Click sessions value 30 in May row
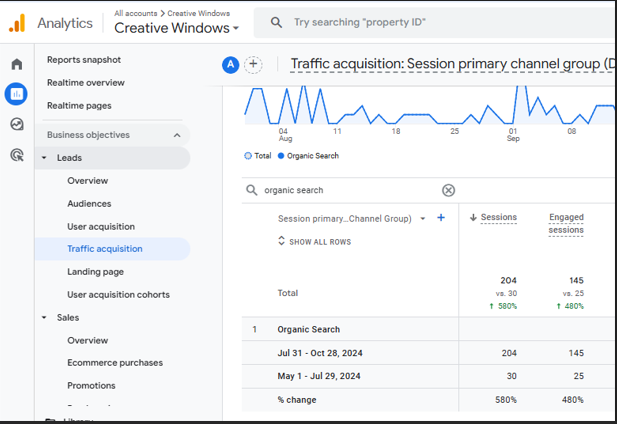Image resolution: width=617 pixels, height=424 pixels. click(x=512, y=376)
